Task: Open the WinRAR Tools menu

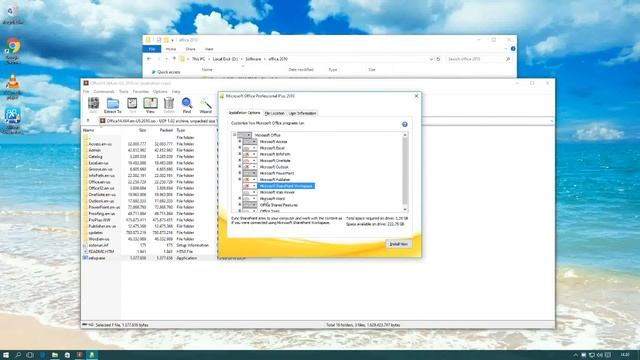Action: (x=124, y=92)
